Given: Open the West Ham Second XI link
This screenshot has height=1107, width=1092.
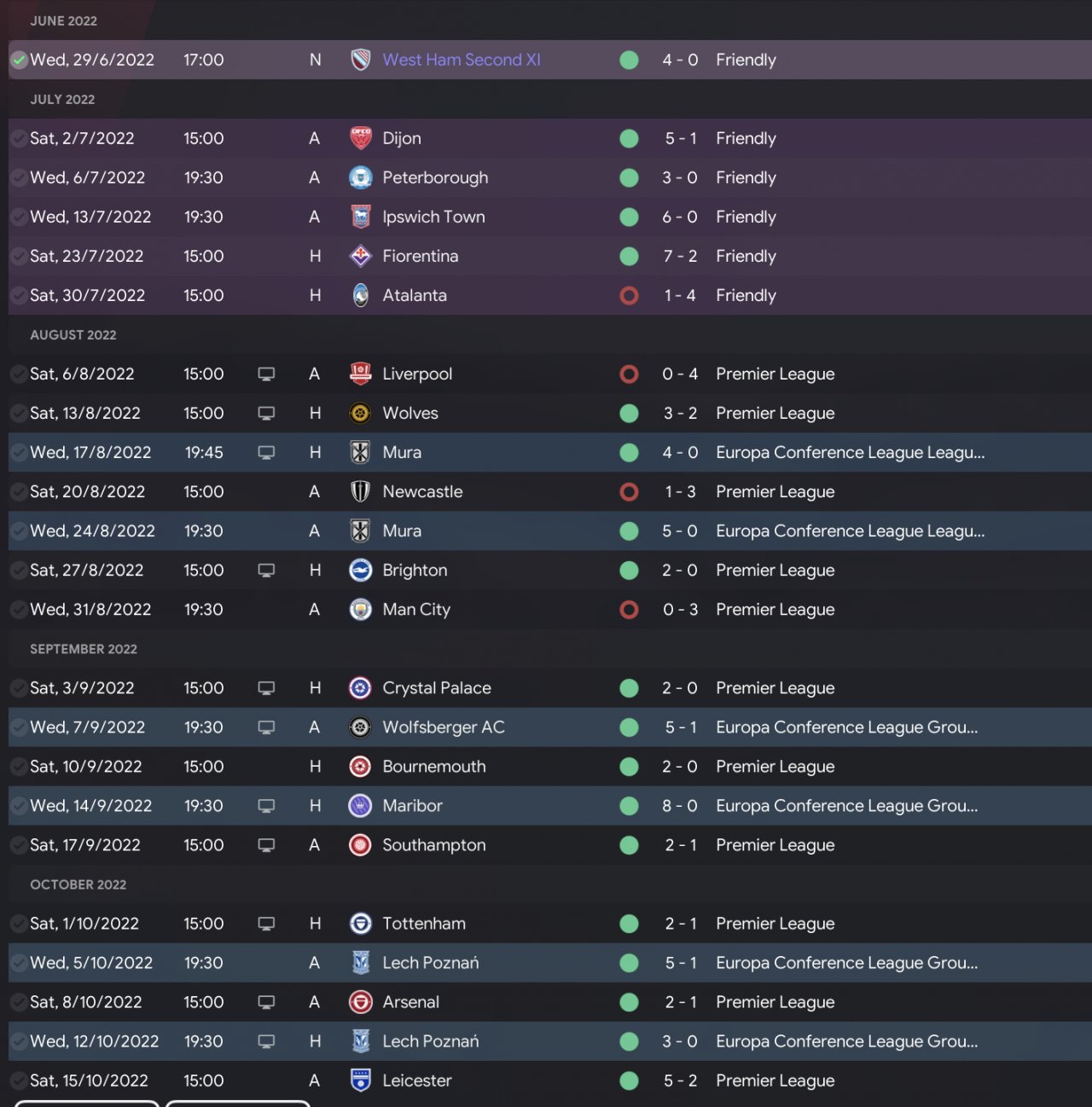Looking at the screenshot, I should [462, 60].
